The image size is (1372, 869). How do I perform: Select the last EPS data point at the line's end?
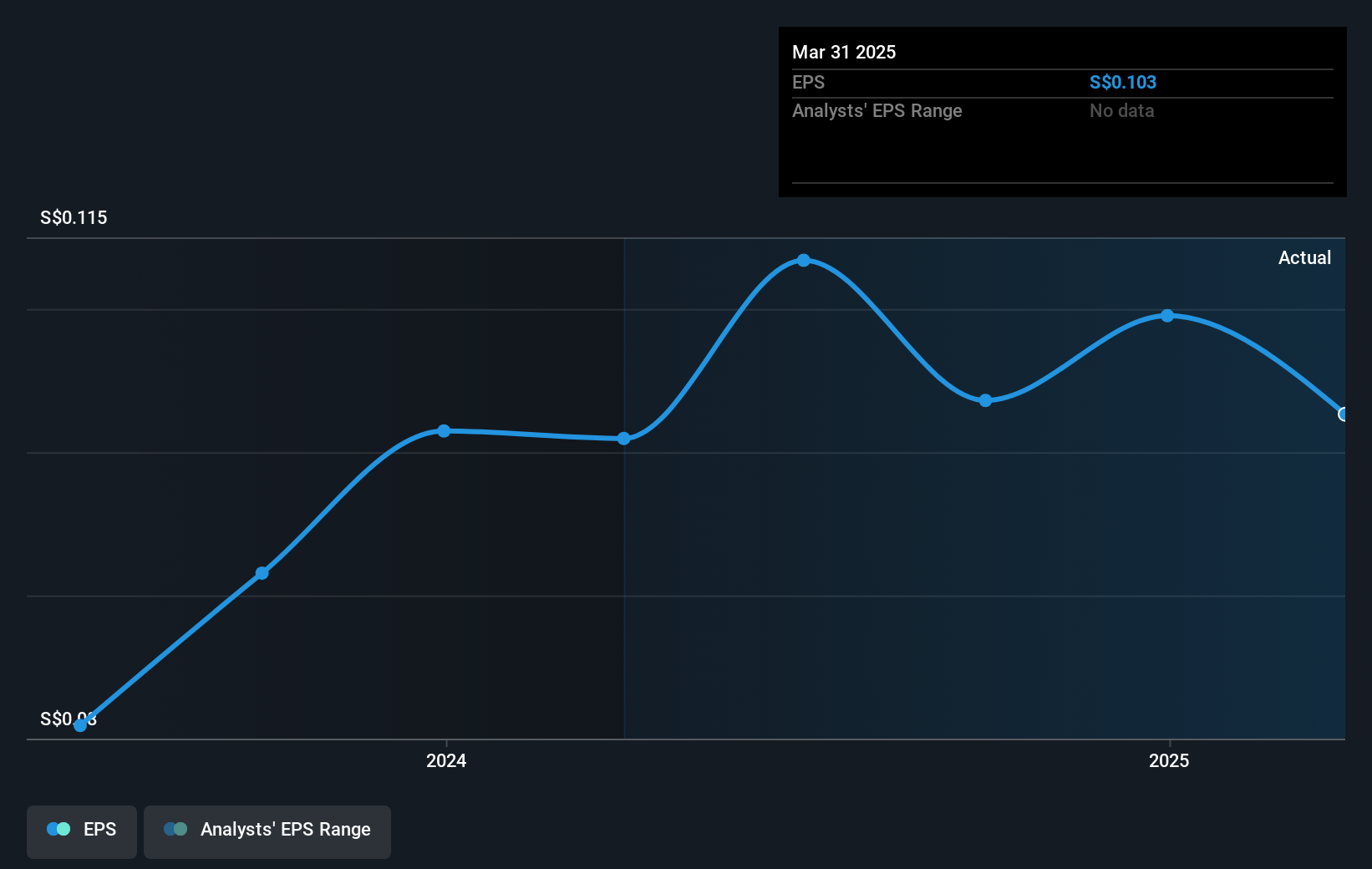[1344, 414]
